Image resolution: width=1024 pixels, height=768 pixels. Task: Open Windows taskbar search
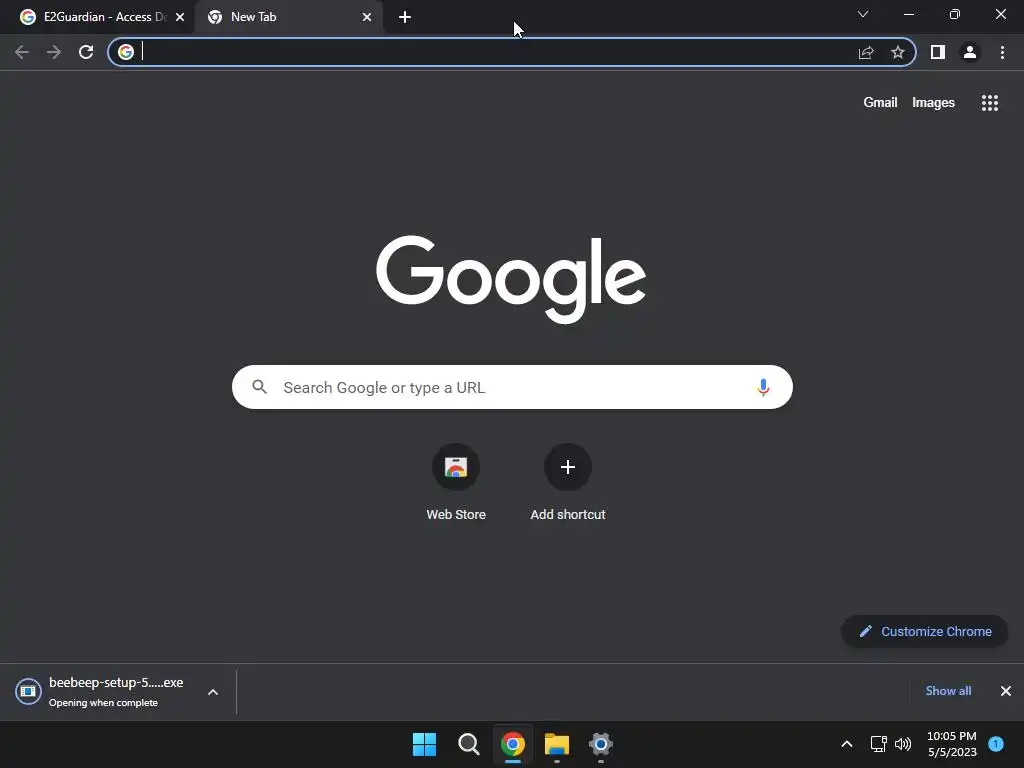[468, 744]
